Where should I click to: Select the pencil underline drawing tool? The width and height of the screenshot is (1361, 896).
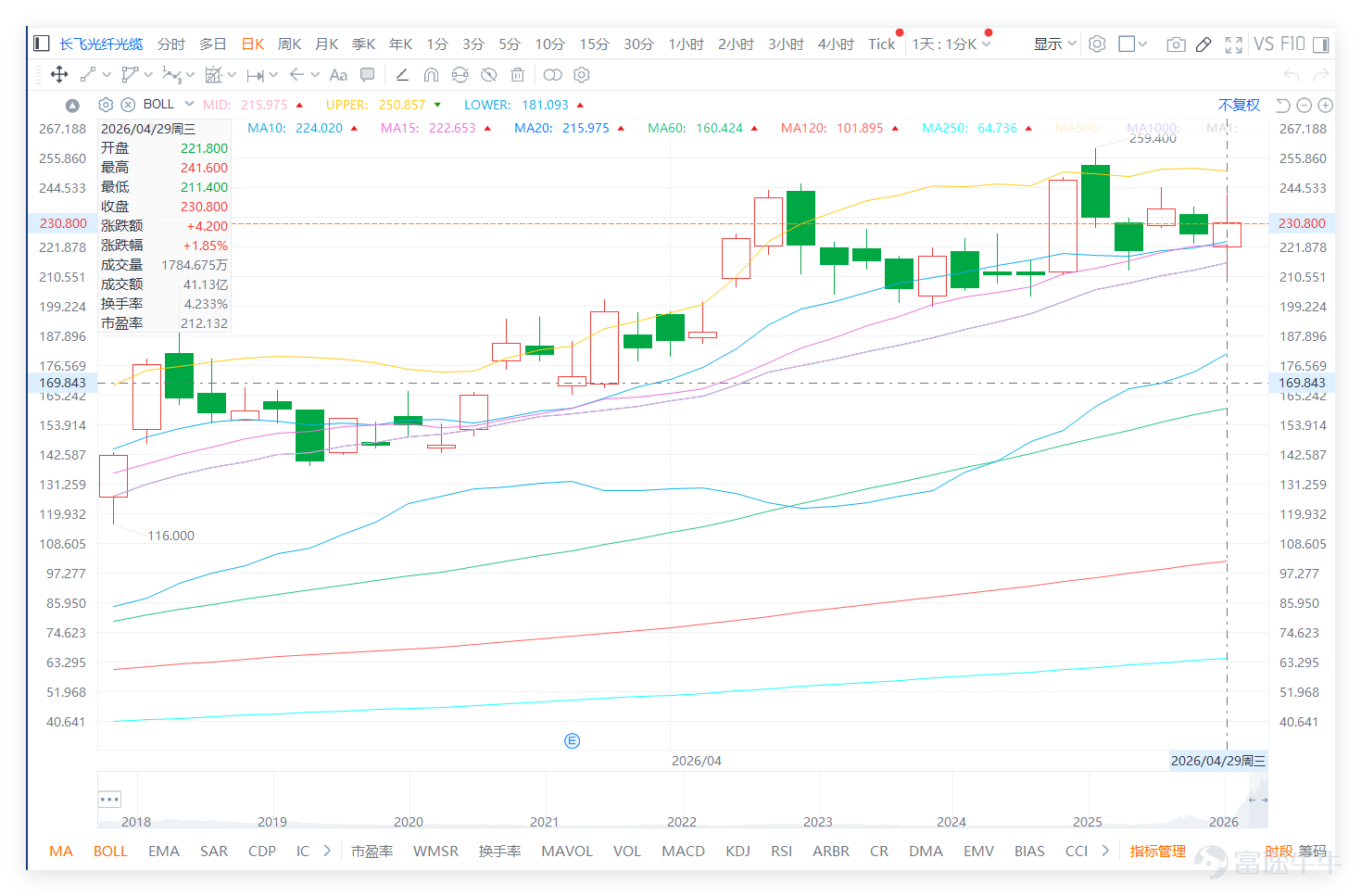[402, 75]
